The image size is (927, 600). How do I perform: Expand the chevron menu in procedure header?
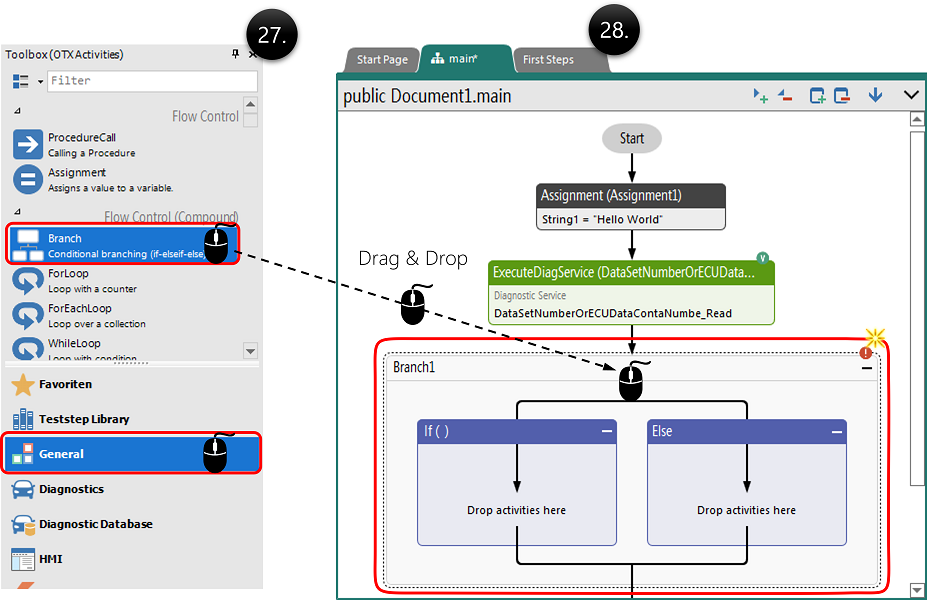coord(910,96)
